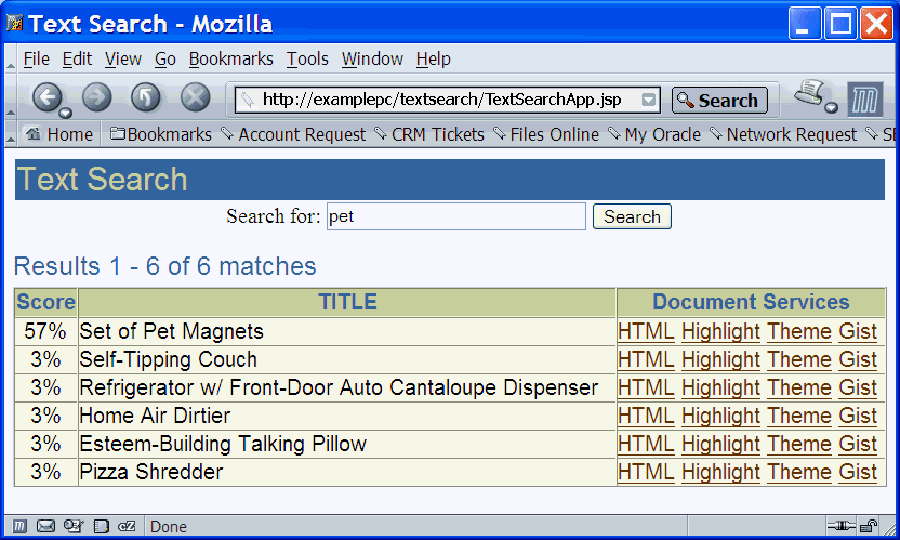
Task: Click the 'Search for' text input field
Action: click(456, 217)
